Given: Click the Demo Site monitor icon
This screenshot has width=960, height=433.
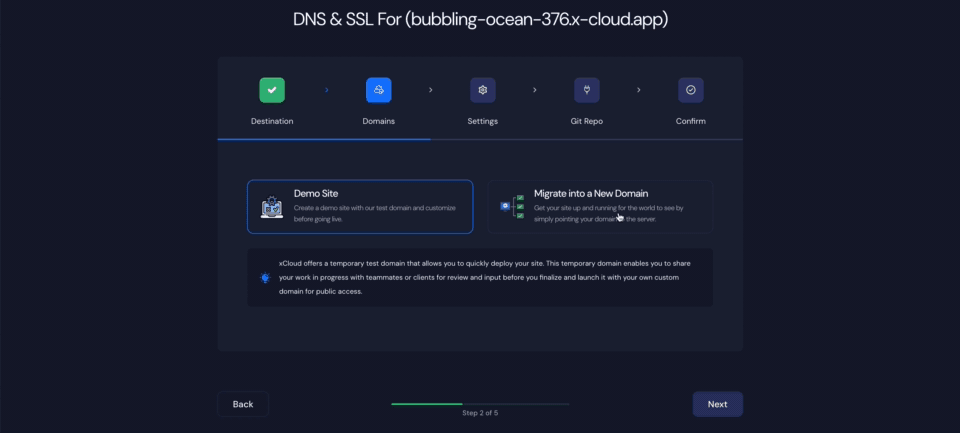Looking at the screenshot, I should 272,207.
